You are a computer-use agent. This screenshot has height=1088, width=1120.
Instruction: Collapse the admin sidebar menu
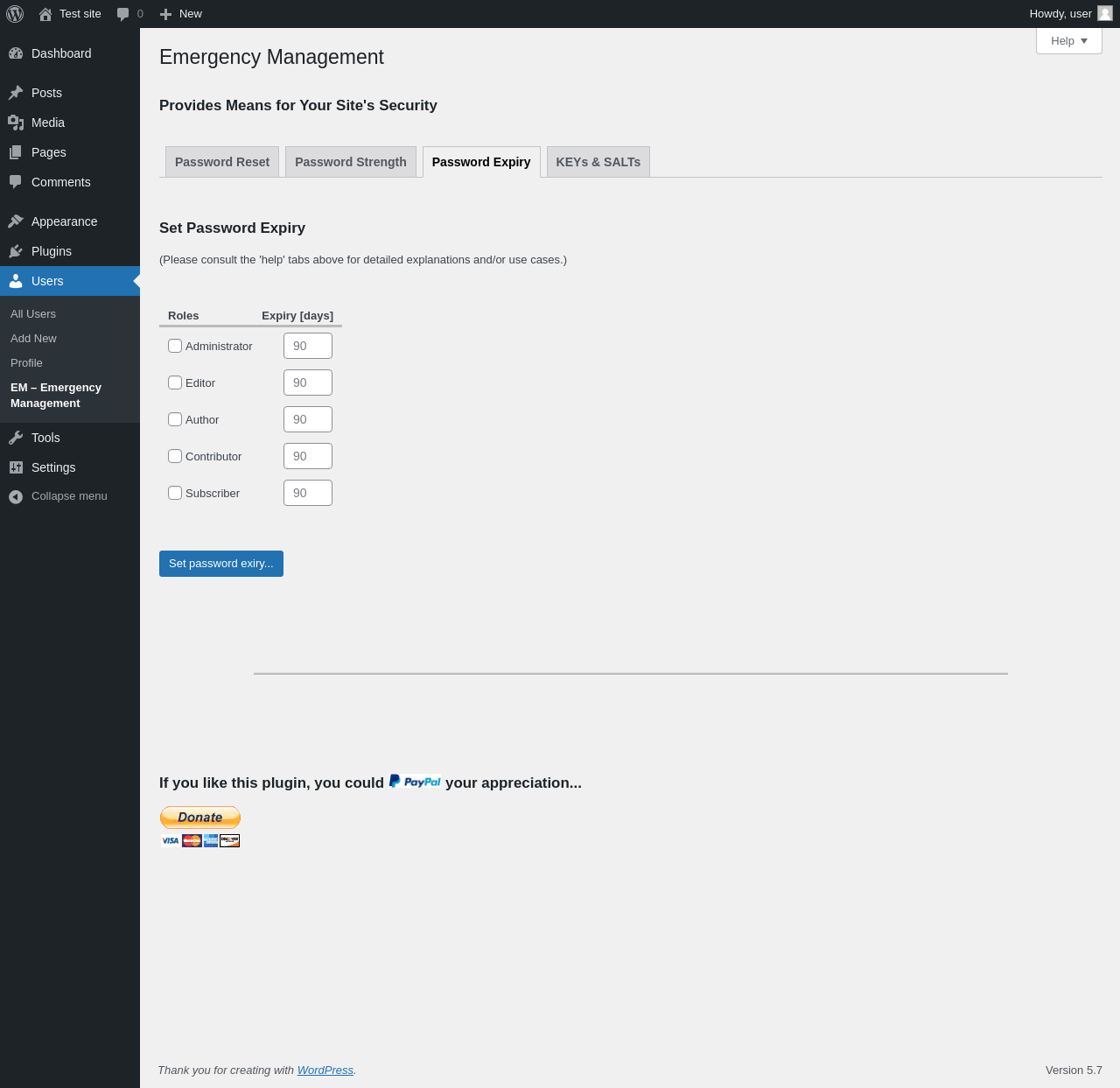pos(70,496)
